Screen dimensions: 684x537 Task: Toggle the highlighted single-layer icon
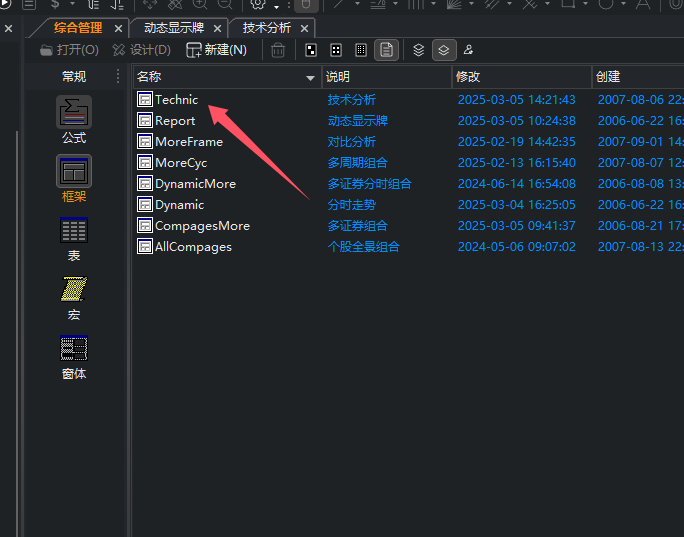click(x=444, y=50)
